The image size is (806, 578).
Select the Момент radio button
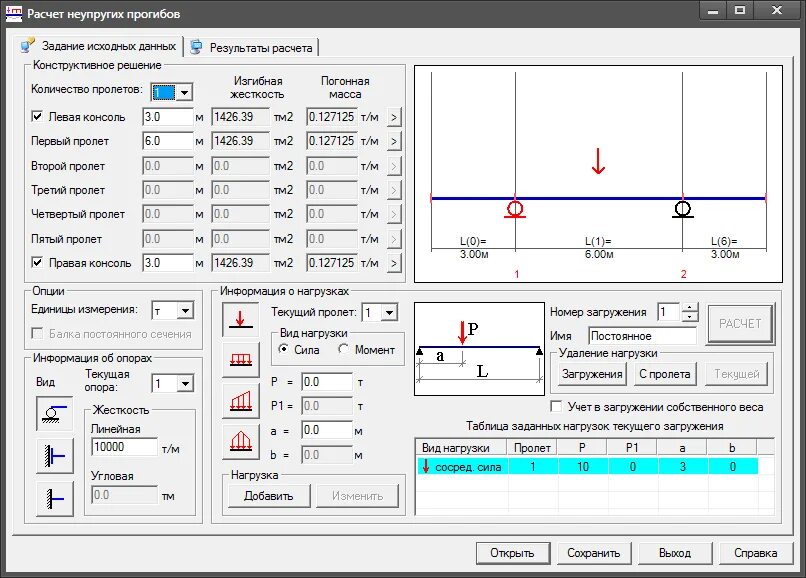343,349
